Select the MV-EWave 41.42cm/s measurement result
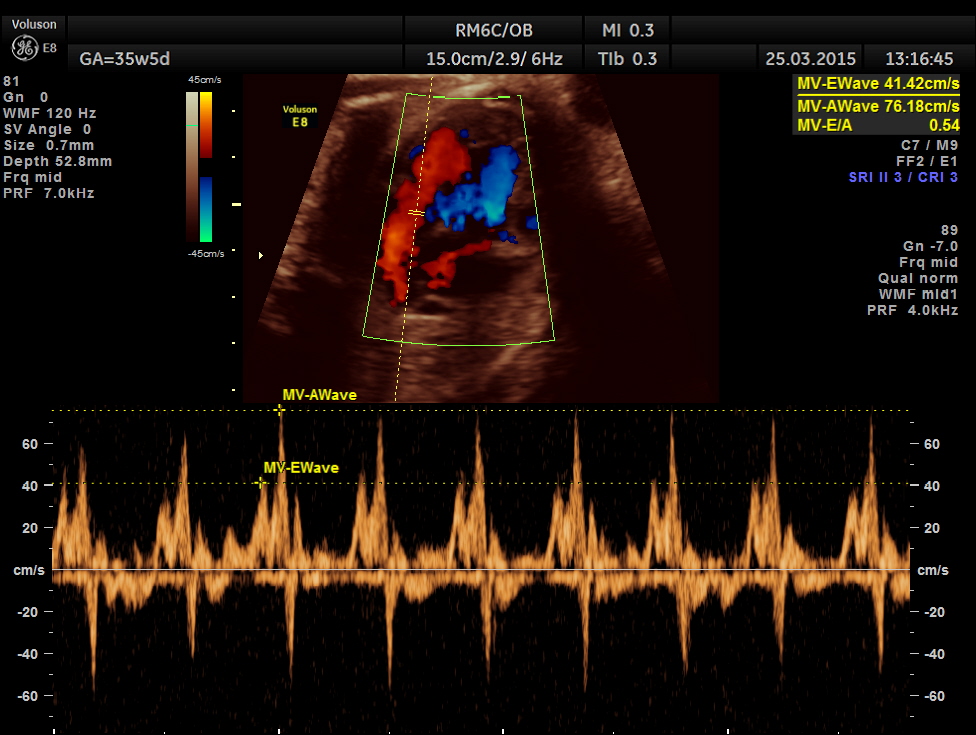 [x=876, y=86]
